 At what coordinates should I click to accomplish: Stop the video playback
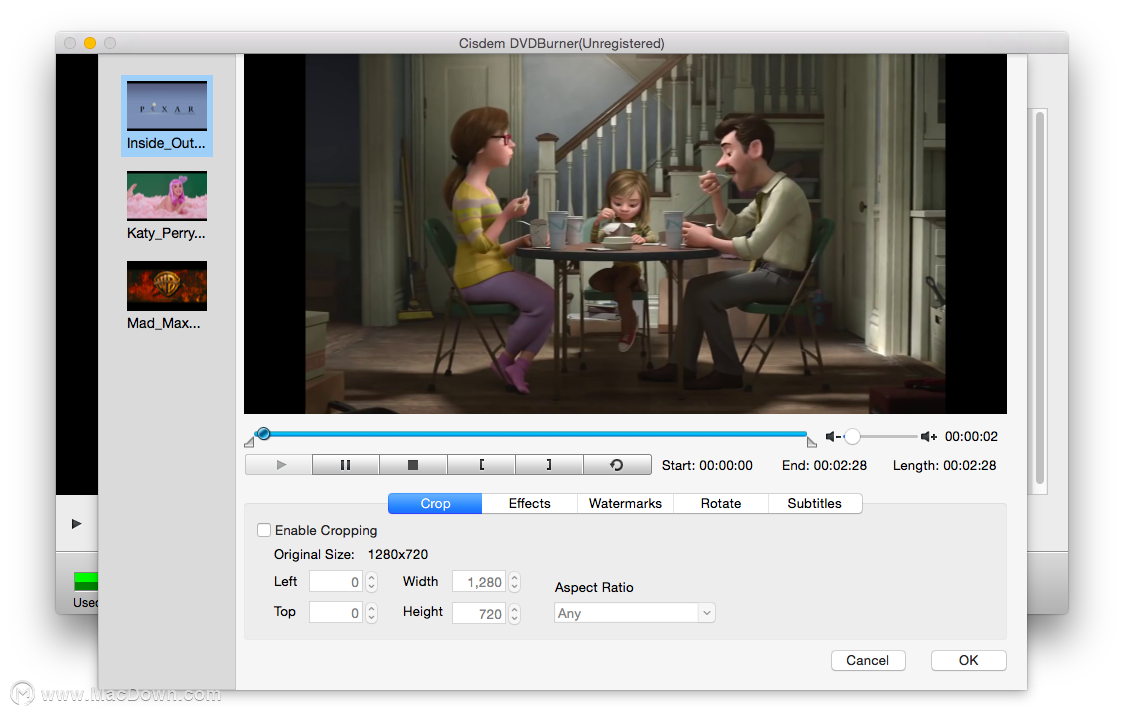[413, 465]
